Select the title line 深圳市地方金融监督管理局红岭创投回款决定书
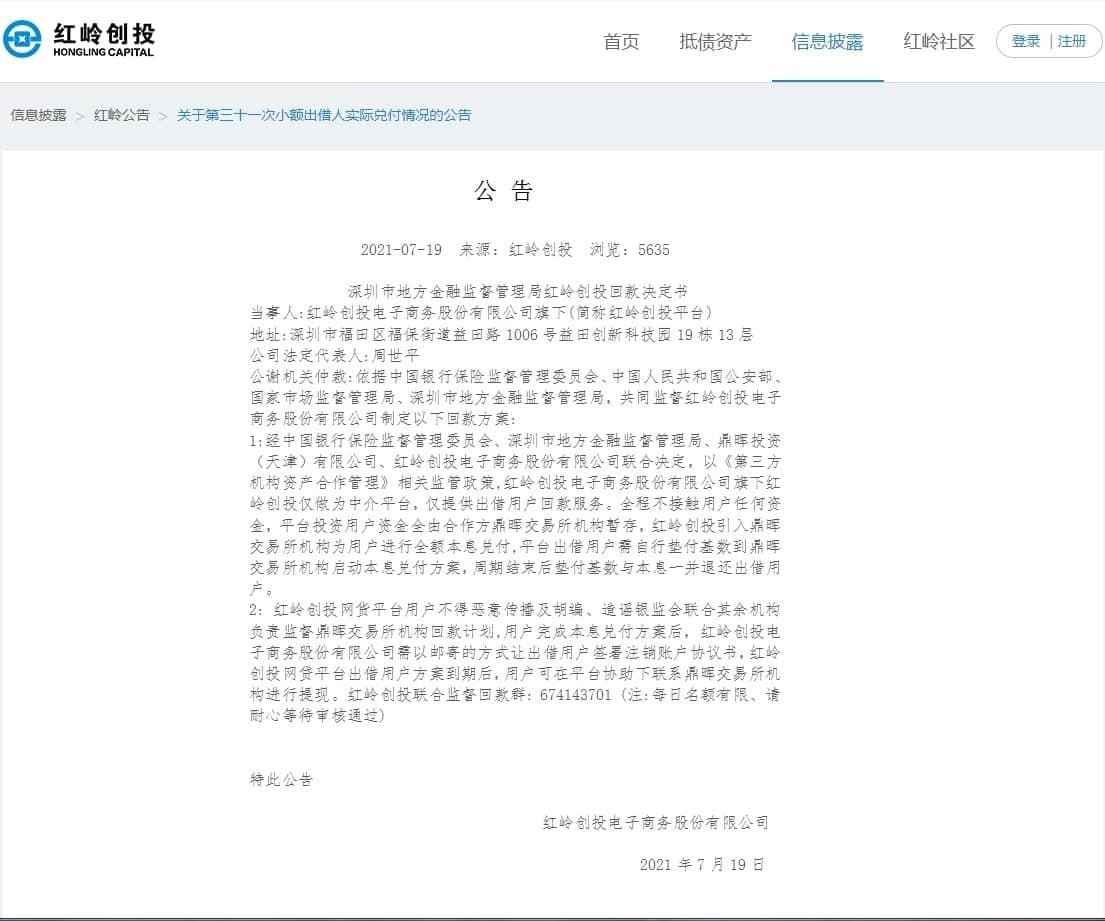This screenshot has height=921, width=1105. [518, 291]
